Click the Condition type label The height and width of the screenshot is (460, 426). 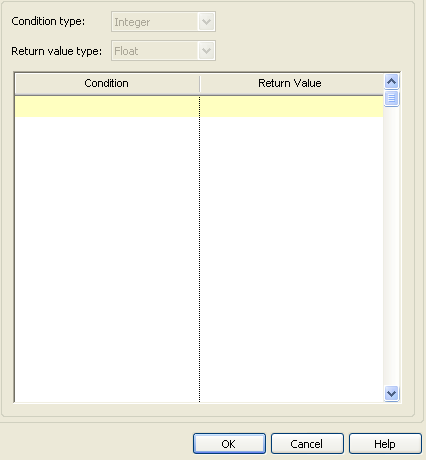48,21
